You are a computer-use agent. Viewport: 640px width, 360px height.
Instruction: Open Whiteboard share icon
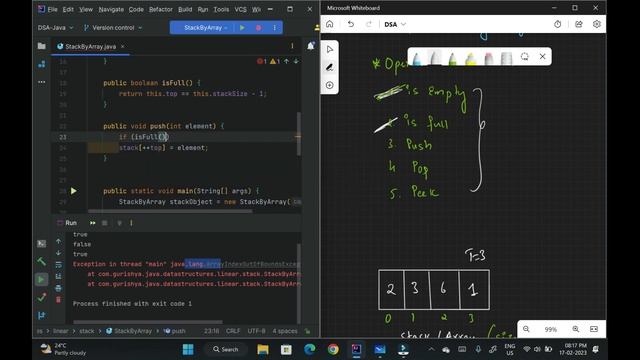pyautogui.click(x=579, y=24)
